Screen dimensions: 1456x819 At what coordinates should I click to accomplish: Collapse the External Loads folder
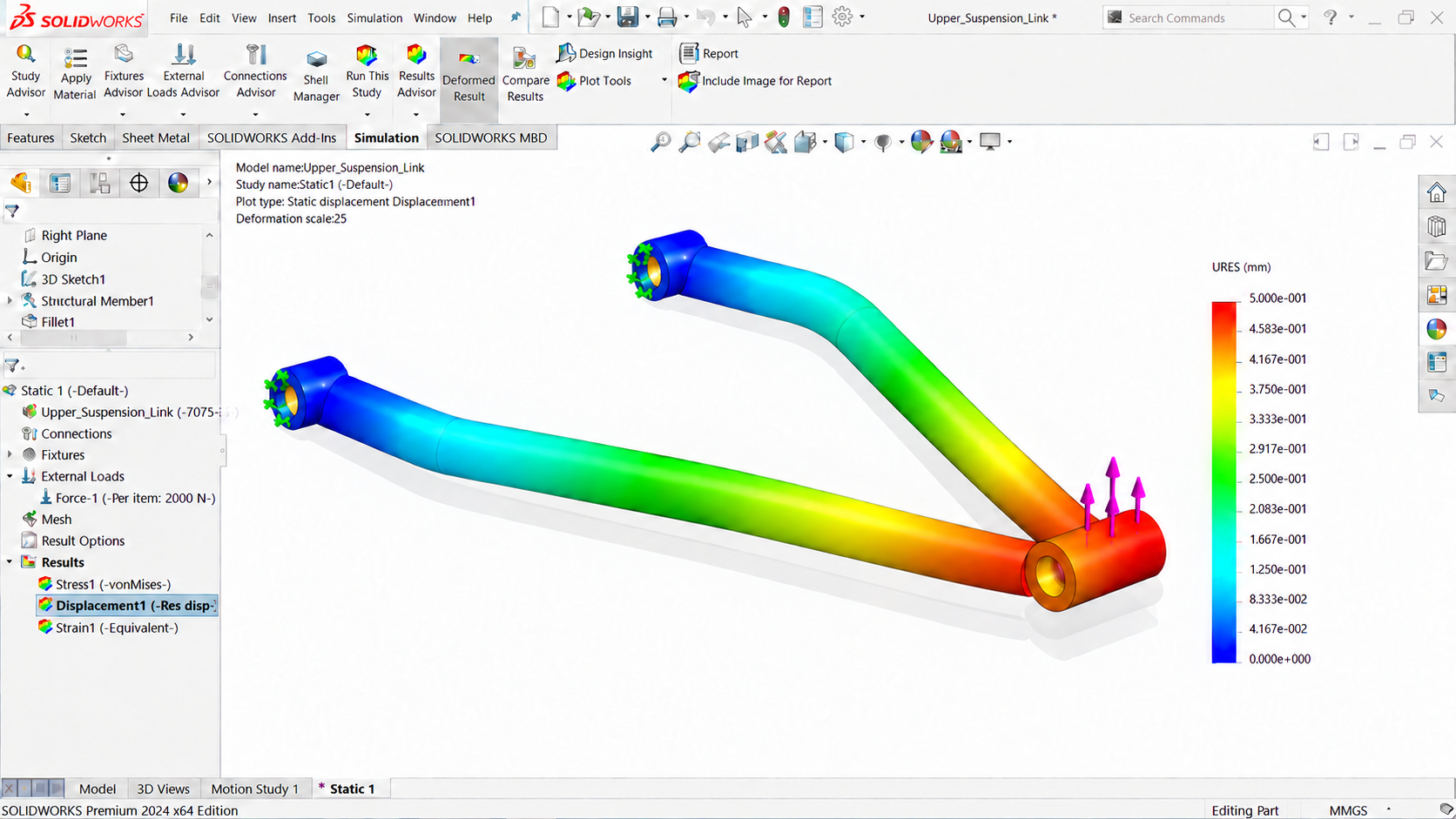coord(10,476)
